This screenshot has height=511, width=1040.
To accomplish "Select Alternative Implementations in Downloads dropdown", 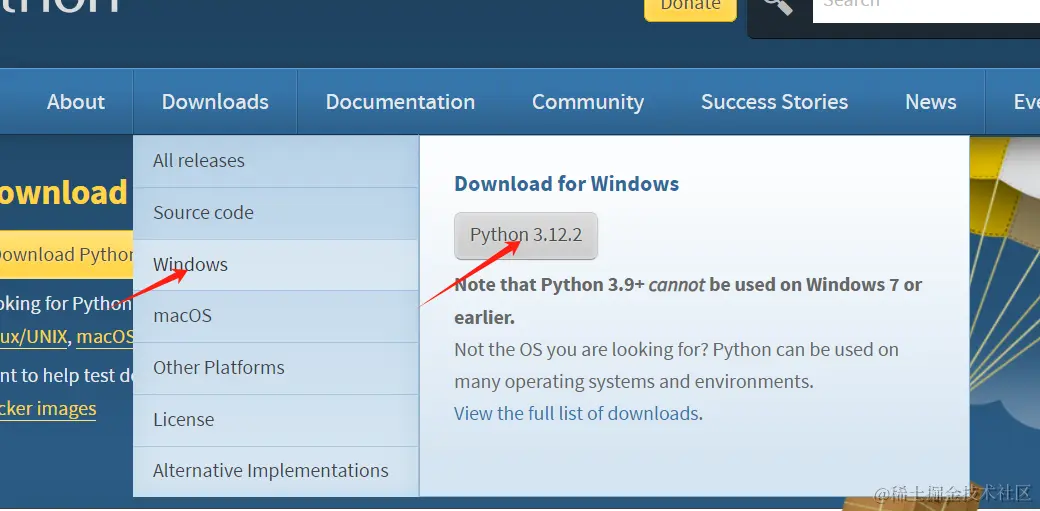I will 275,471.
